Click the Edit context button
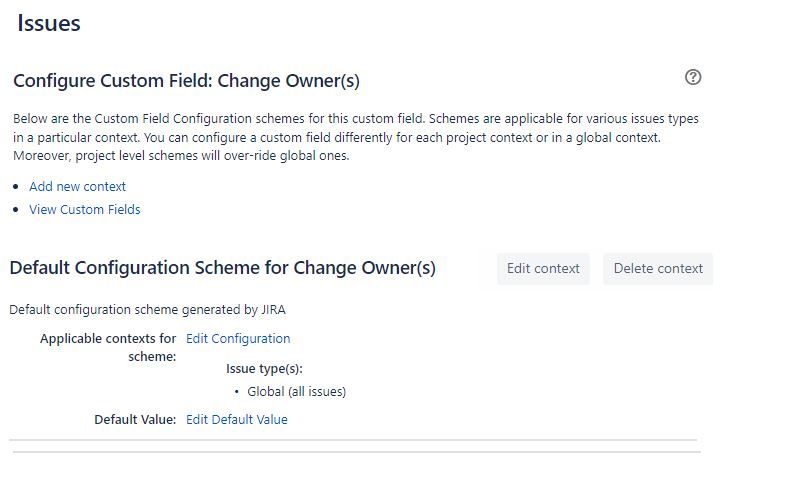Image resolution: width=803 pixels, height=479 pixels. [x=543, y=268]
